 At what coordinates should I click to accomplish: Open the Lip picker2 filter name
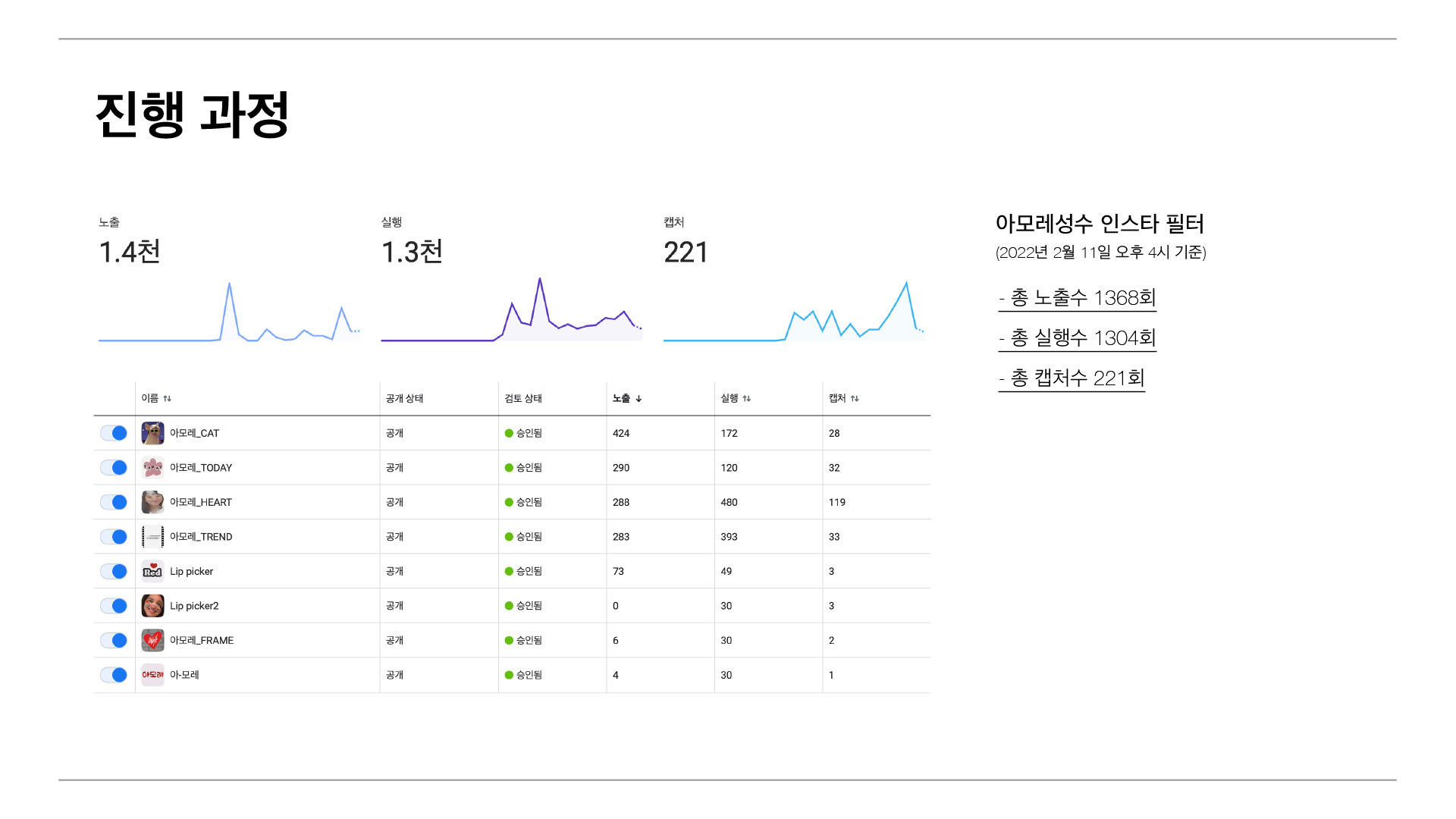tap(194, 606)
